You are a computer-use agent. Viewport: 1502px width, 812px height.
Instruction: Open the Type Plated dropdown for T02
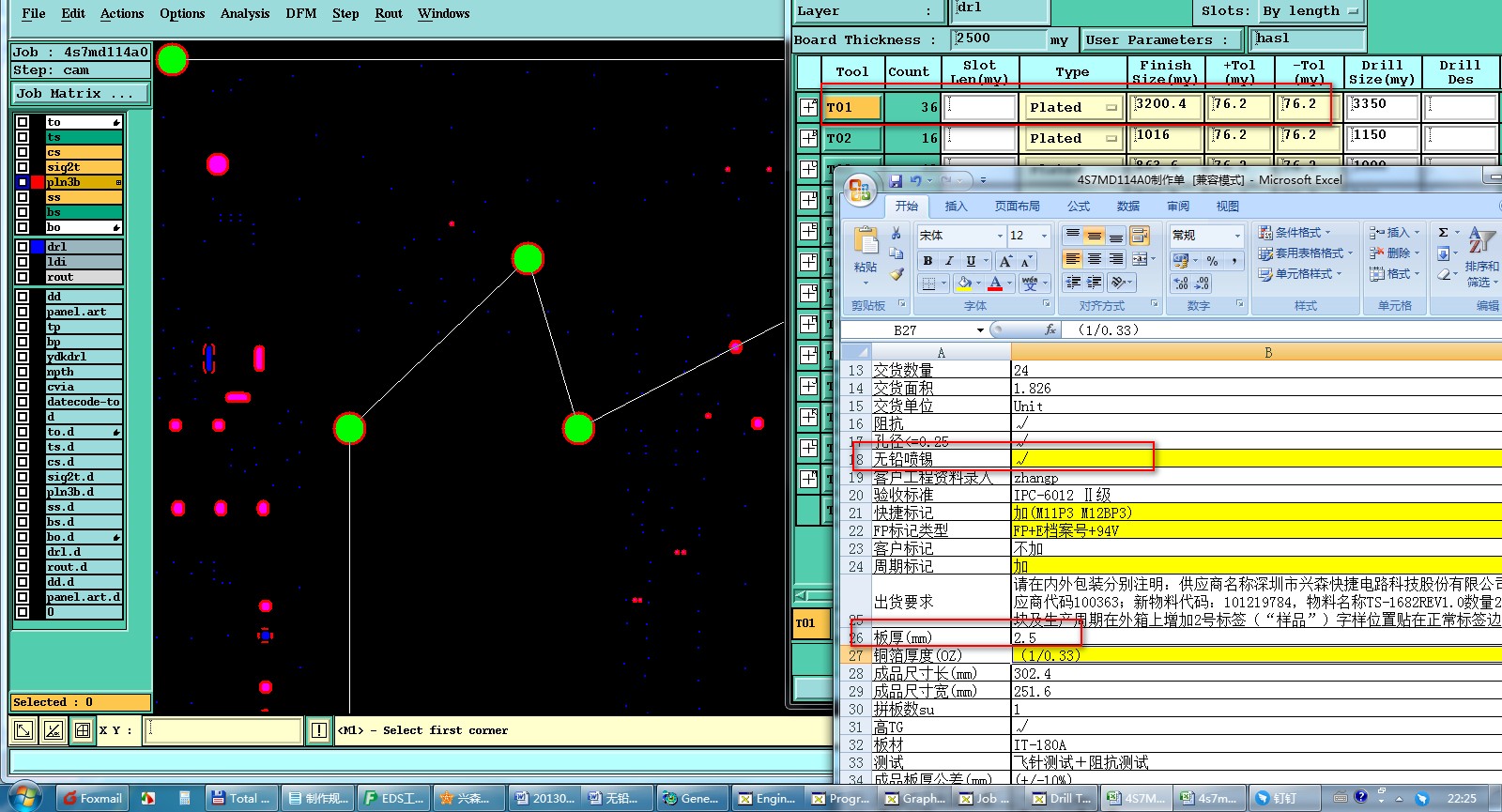(x=1072, y=138)
